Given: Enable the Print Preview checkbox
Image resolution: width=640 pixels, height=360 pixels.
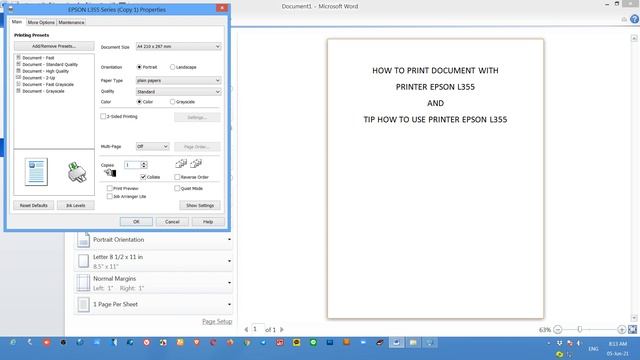Looking at the screenshot, I should coord(109,188).
